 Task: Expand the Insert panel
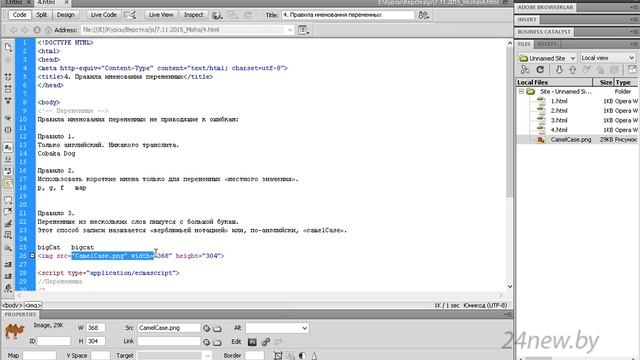tap(527, 20)
